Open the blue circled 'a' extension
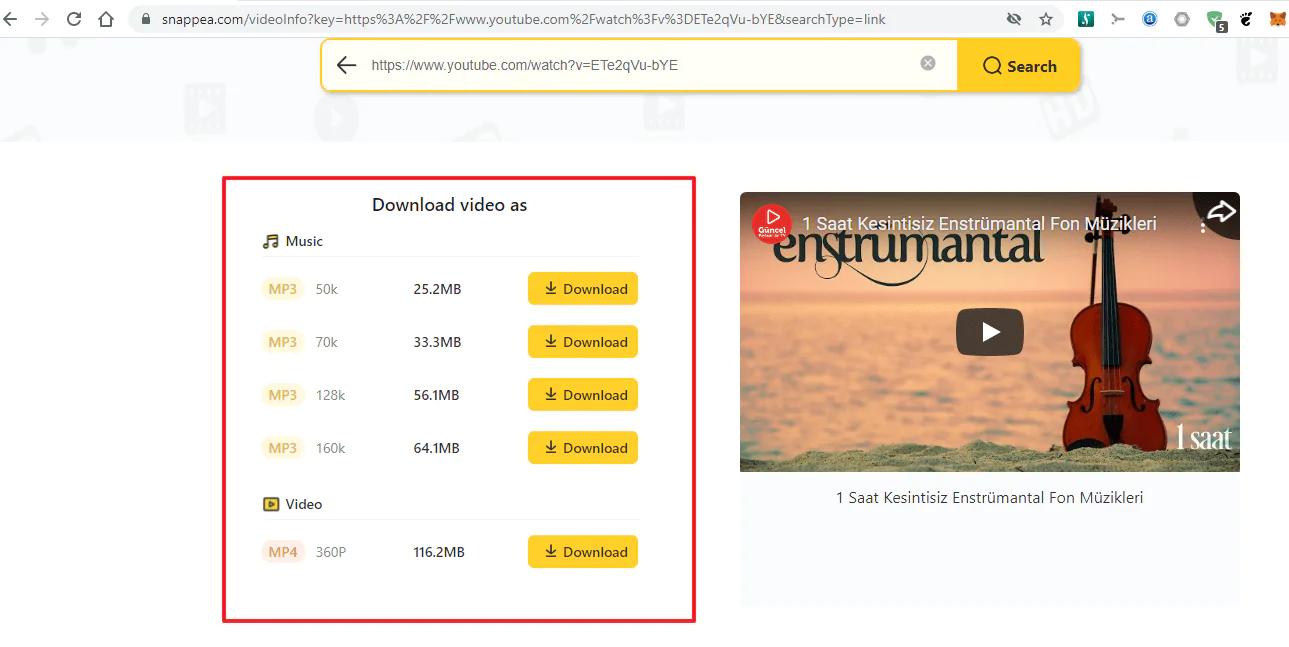Viewport: 1289px width, 647px height. 1150,19
